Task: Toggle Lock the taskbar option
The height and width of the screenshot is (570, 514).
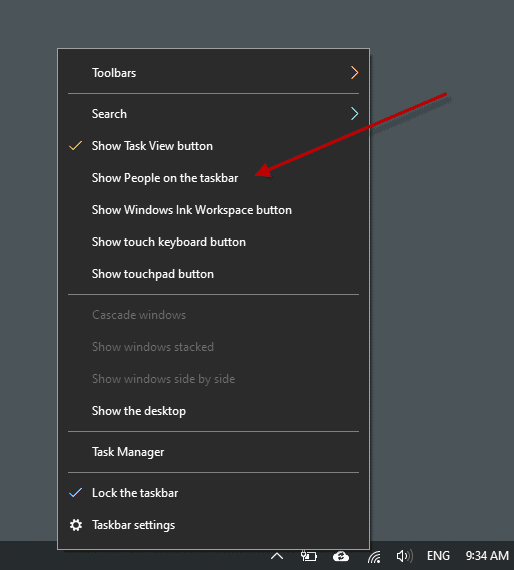Action: coord(213,493)
